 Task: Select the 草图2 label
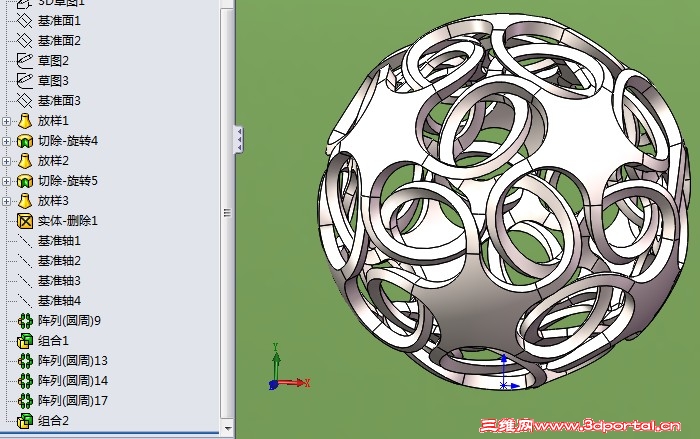tap(54, 60)
